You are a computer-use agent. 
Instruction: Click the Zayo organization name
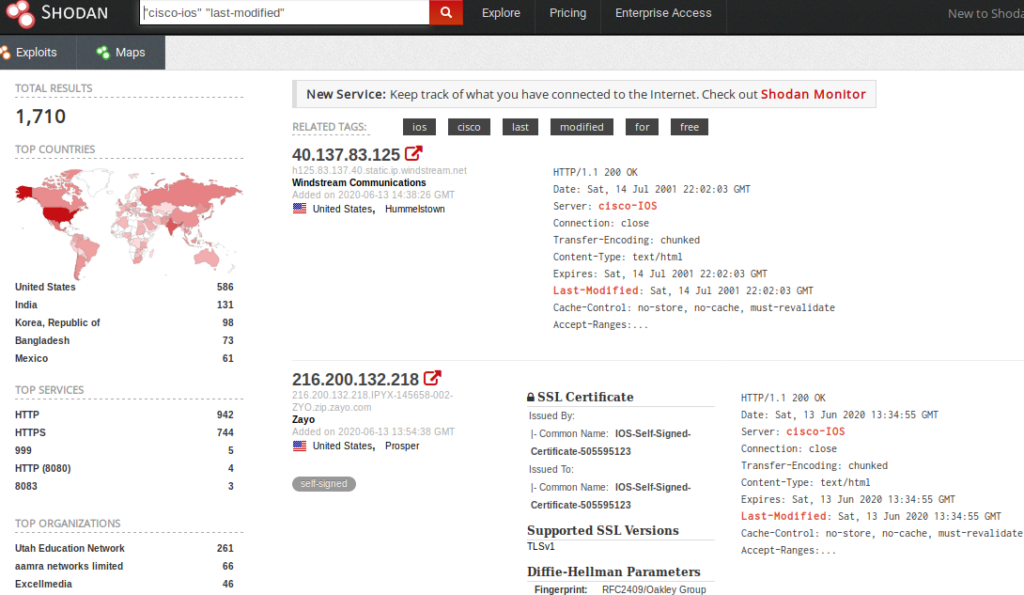pyautogui.click(x=303, y=419)
